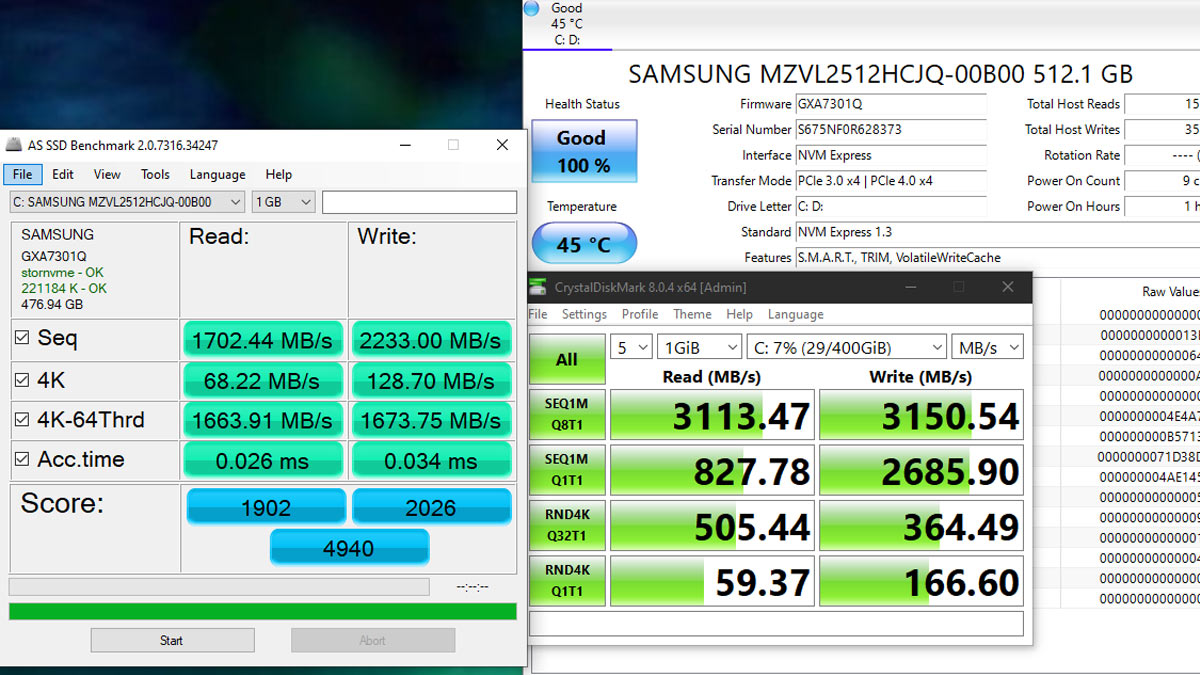Click the Raw Values column header

pos(1169,292)
